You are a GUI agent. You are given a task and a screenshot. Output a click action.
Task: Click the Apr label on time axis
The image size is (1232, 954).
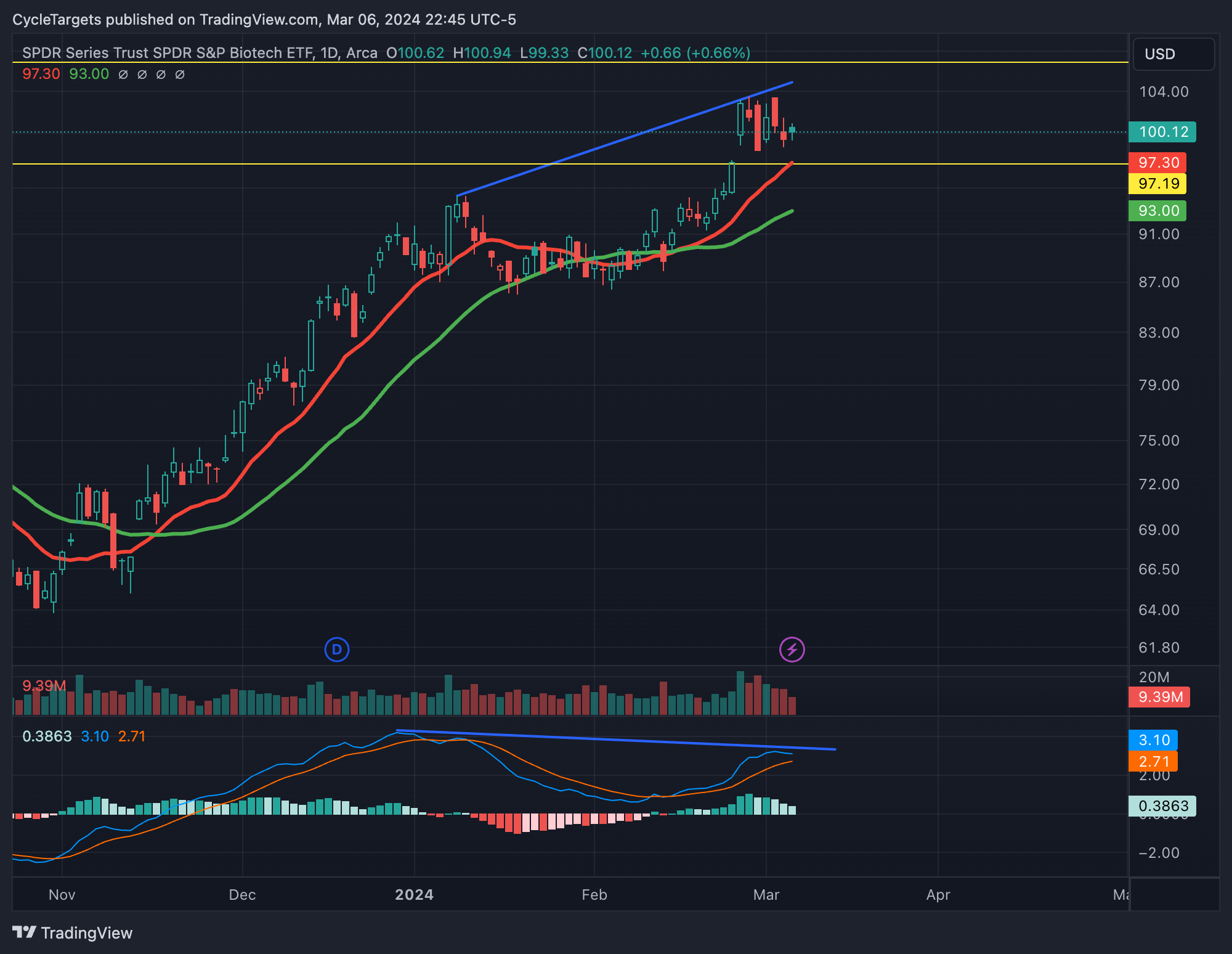pyautogui.click(x=938, y=895)
